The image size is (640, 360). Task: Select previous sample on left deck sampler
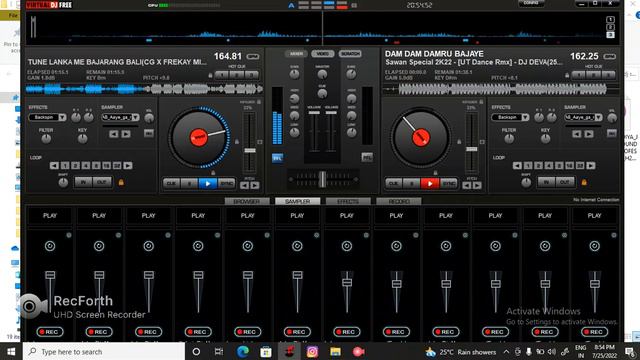(114, 134)
